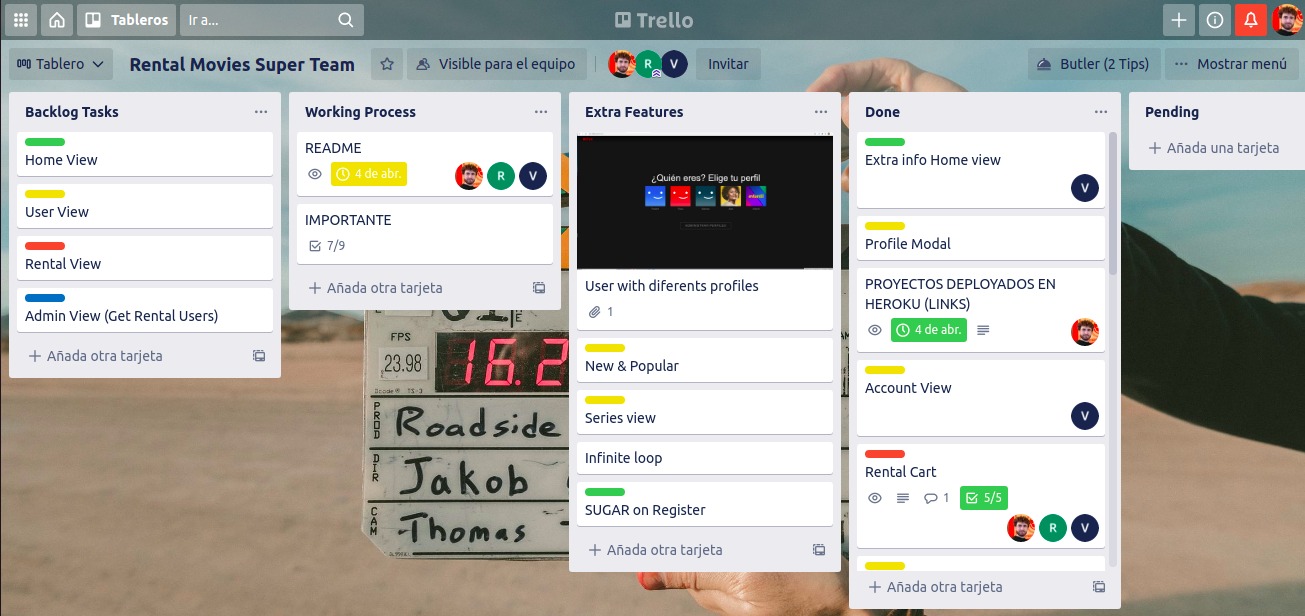
Task: Star this board
Action: tap(387, 64)
